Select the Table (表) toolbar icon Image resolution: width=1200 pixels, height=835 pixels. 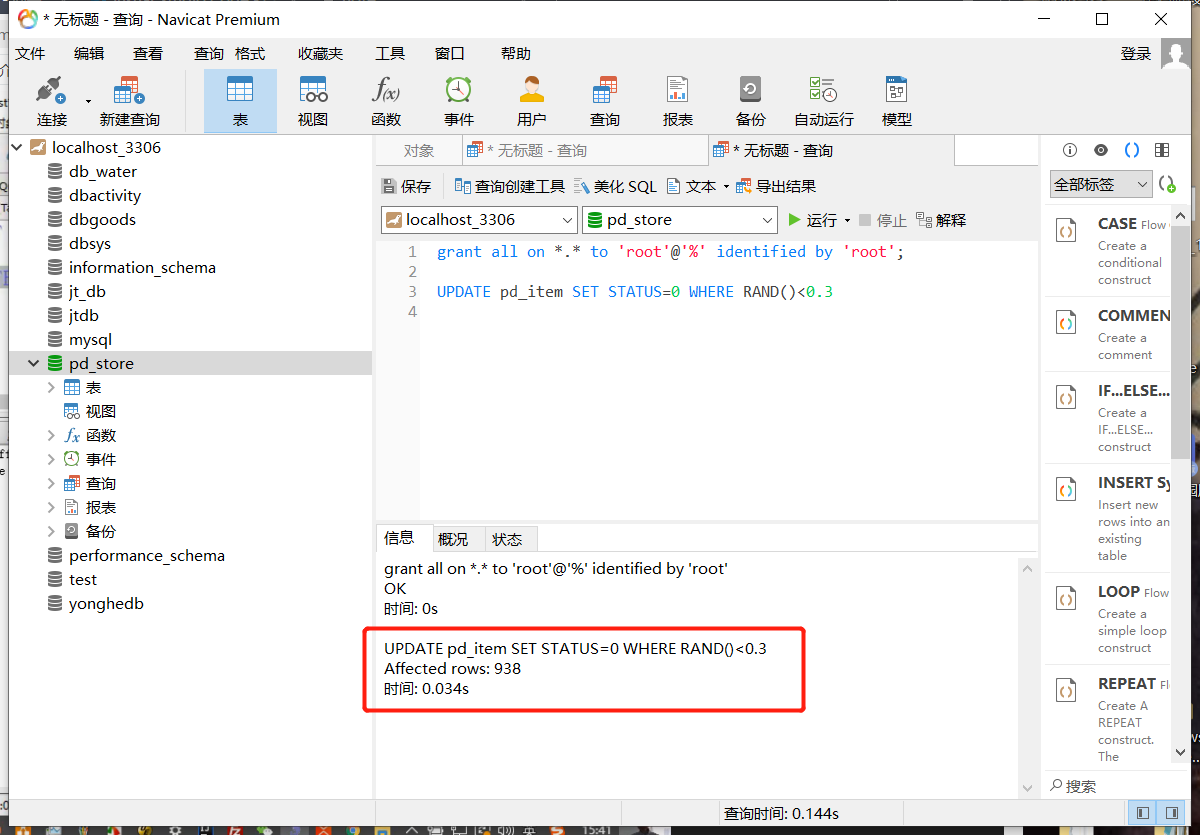point(240,101)
